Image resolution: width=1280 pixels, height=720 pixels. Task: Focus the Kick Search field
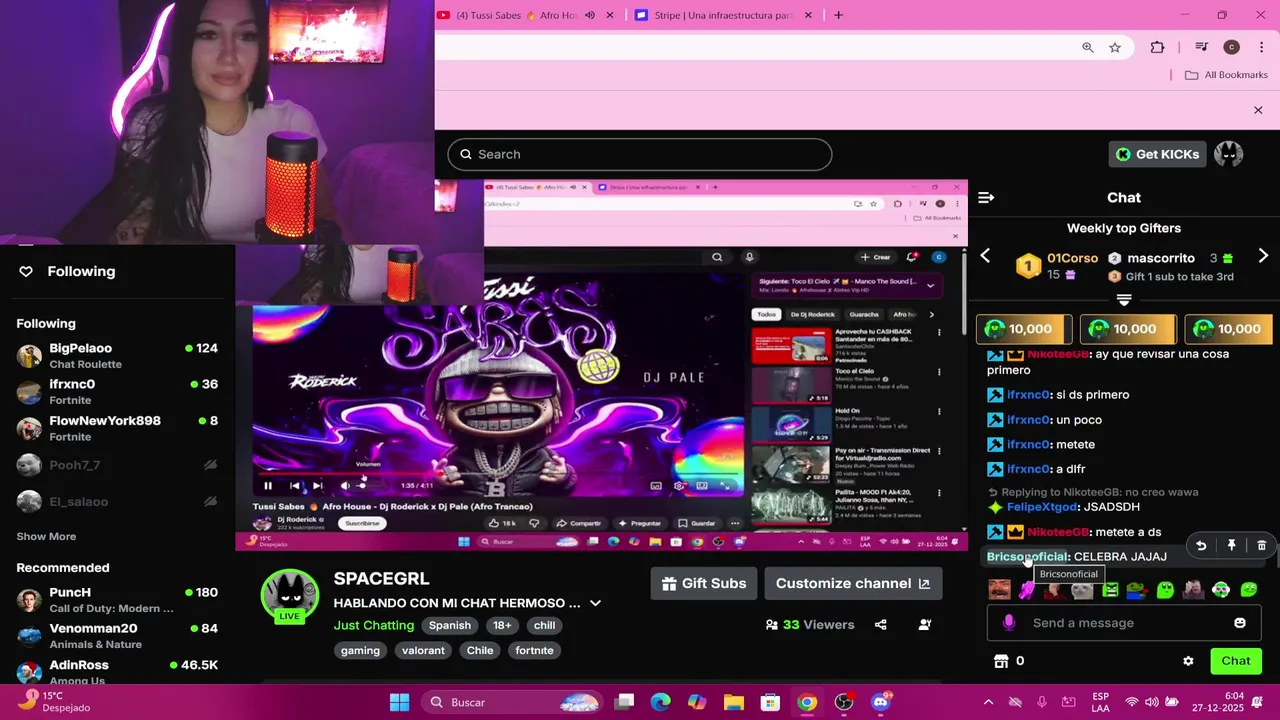(640, 154)
